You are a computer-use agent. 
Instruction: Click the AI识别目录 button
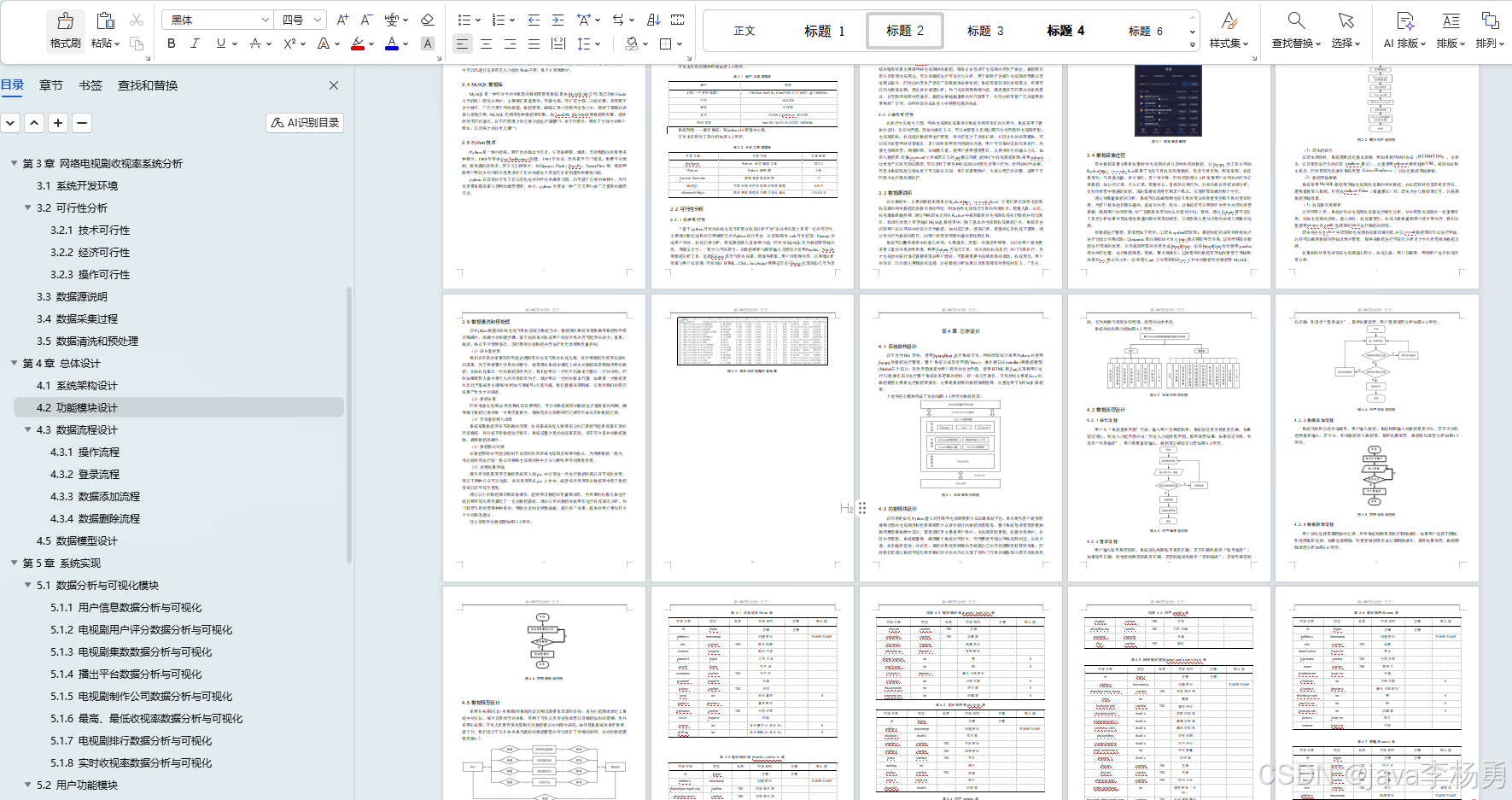[305, 123]
